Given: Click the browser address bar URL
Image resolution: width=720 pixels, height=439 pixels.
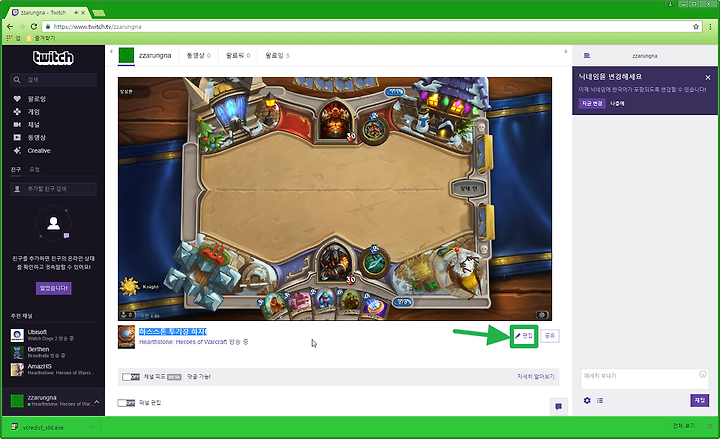Looking at the screenshot, I should [x=97, y=27].
